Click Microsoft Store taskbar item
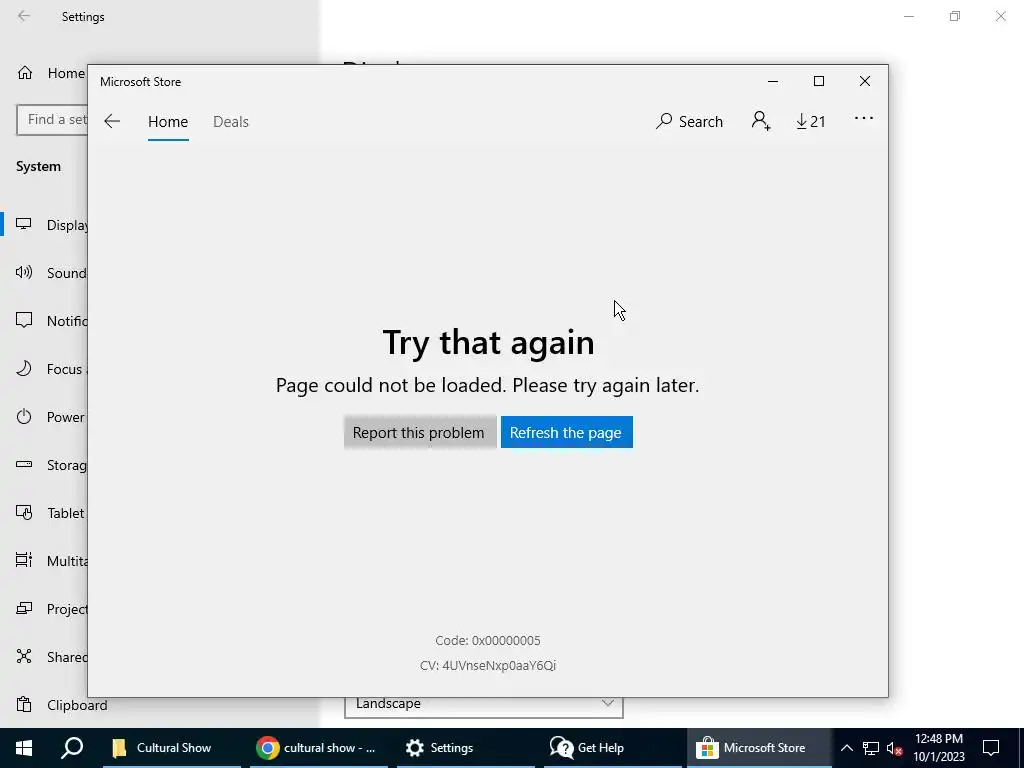The width and height of the screenshot is (1024, 768). (760, 748)
